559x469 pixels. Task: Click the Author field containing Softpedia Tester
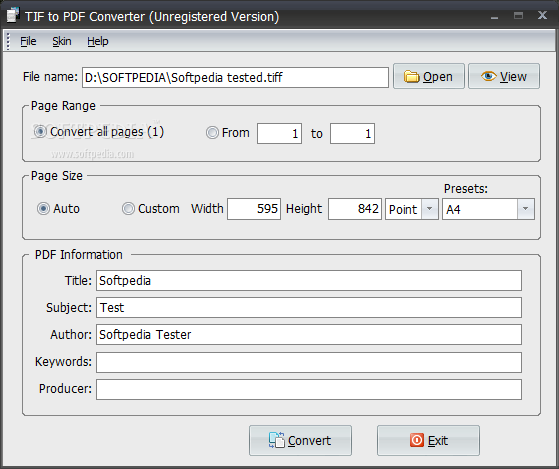(x=309, y=334)
